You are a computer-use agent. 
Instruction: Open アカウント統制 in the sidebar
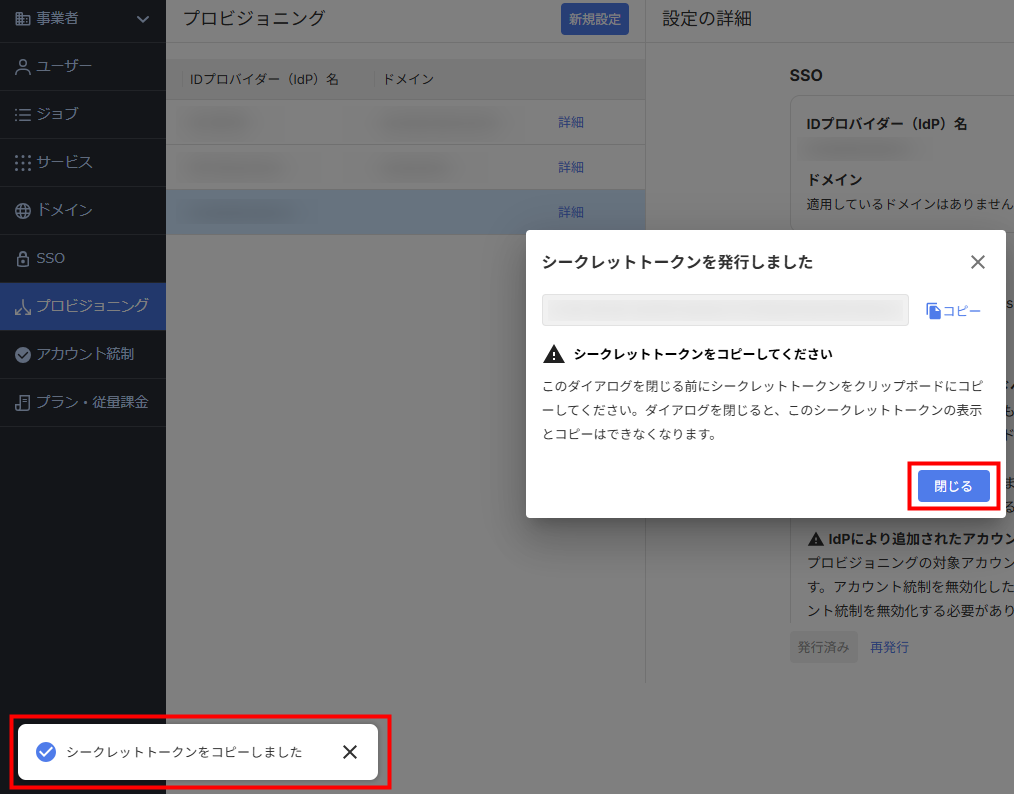click(x=83, y=354)
